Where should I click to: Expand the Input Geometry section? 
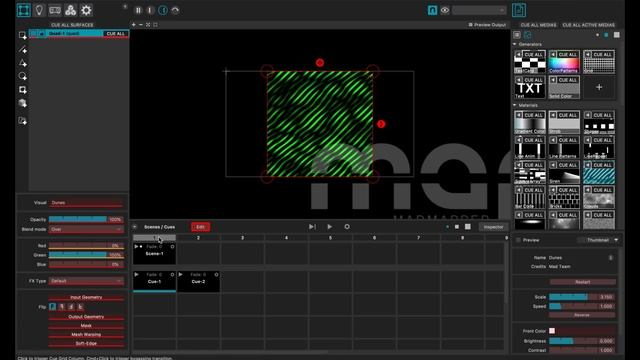click(x=86, y=298)
